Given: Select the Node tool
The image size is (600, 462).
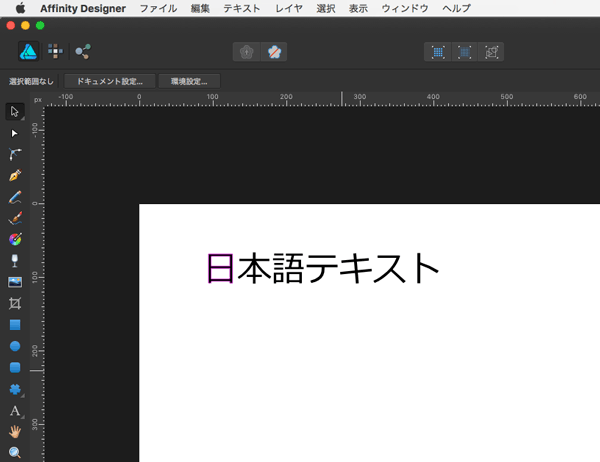Looking at the screenshot, I should pos(15,133).
